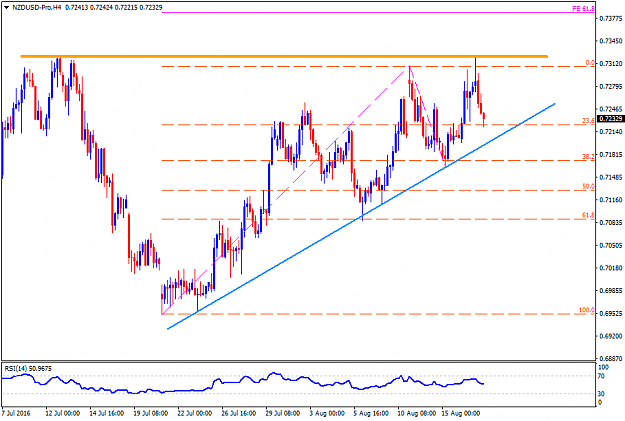Click the 0.71815 price axis value
Viewport: 625px width, 421px height.
point(611,154)
